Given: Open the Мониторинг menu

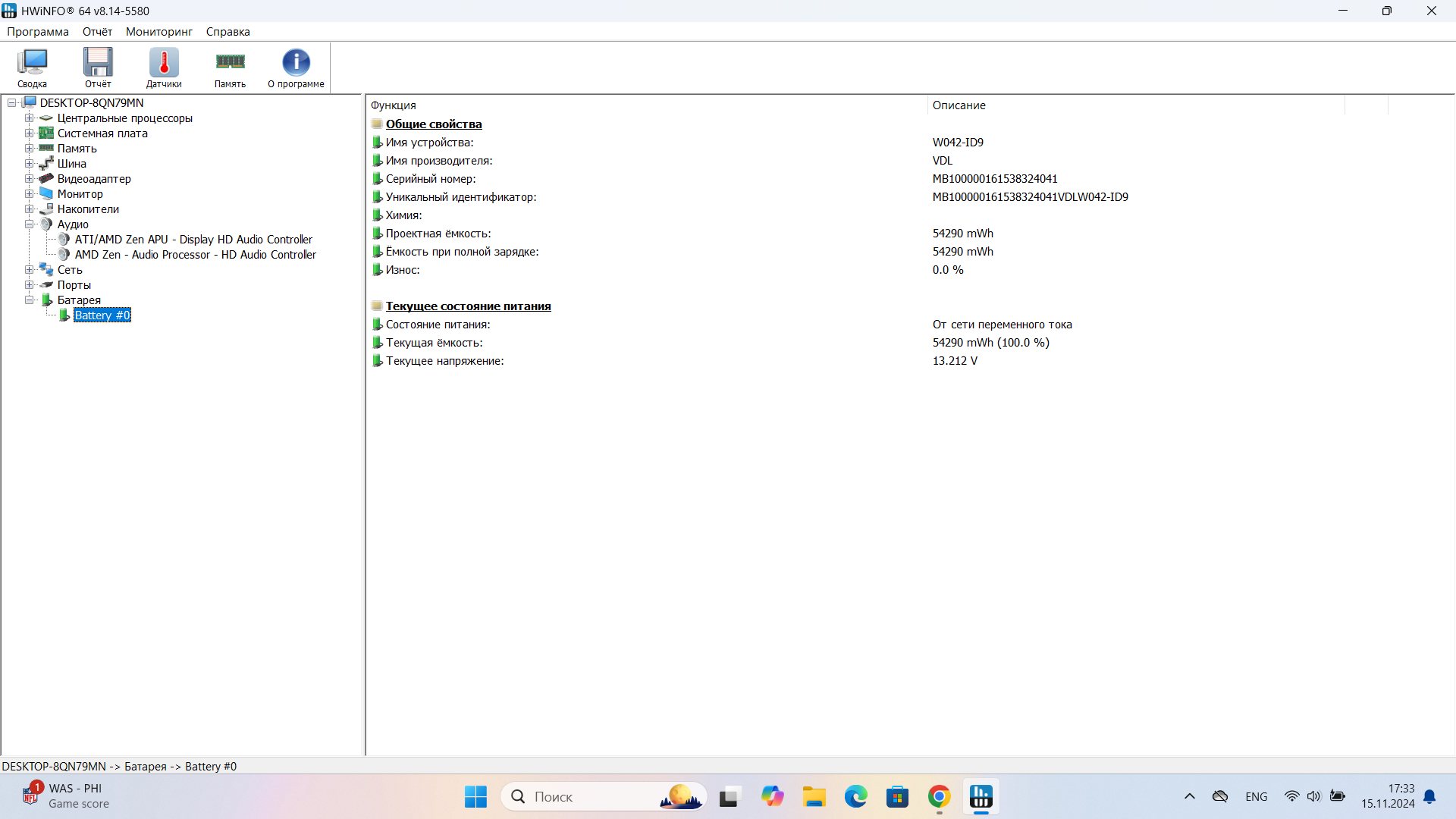Looking at the screenshot, I should pos(158,32).
